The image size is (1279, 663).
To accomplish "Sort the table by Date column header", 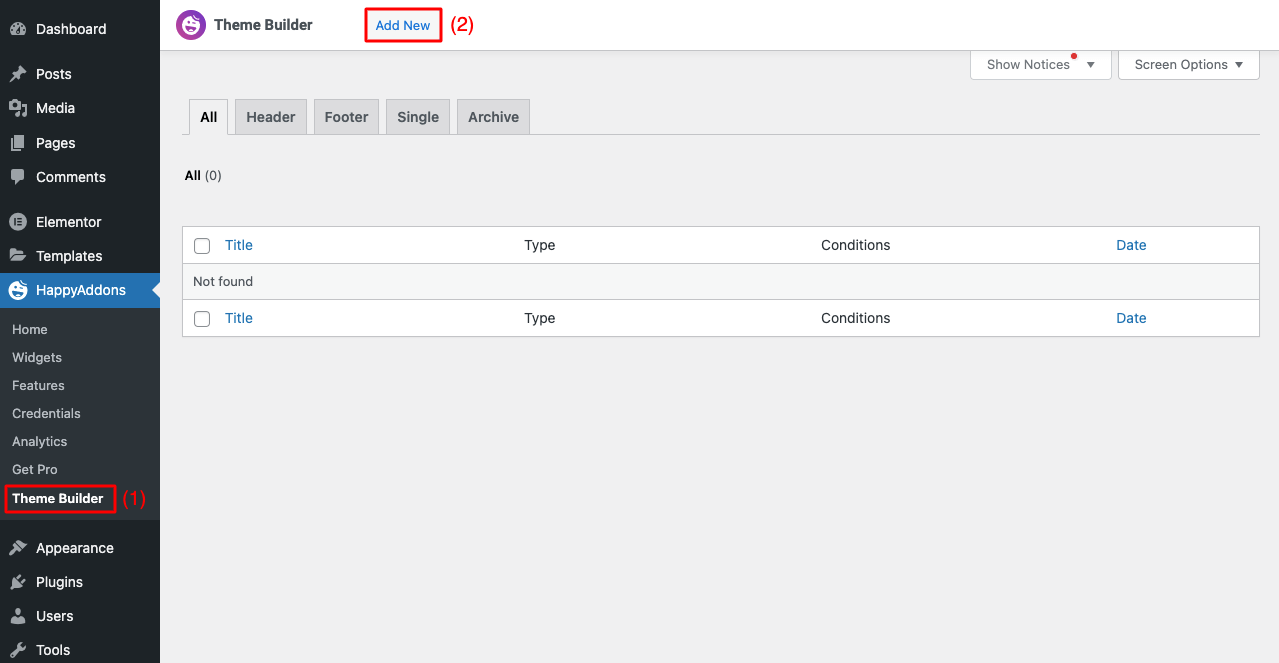I will 1131,245.
